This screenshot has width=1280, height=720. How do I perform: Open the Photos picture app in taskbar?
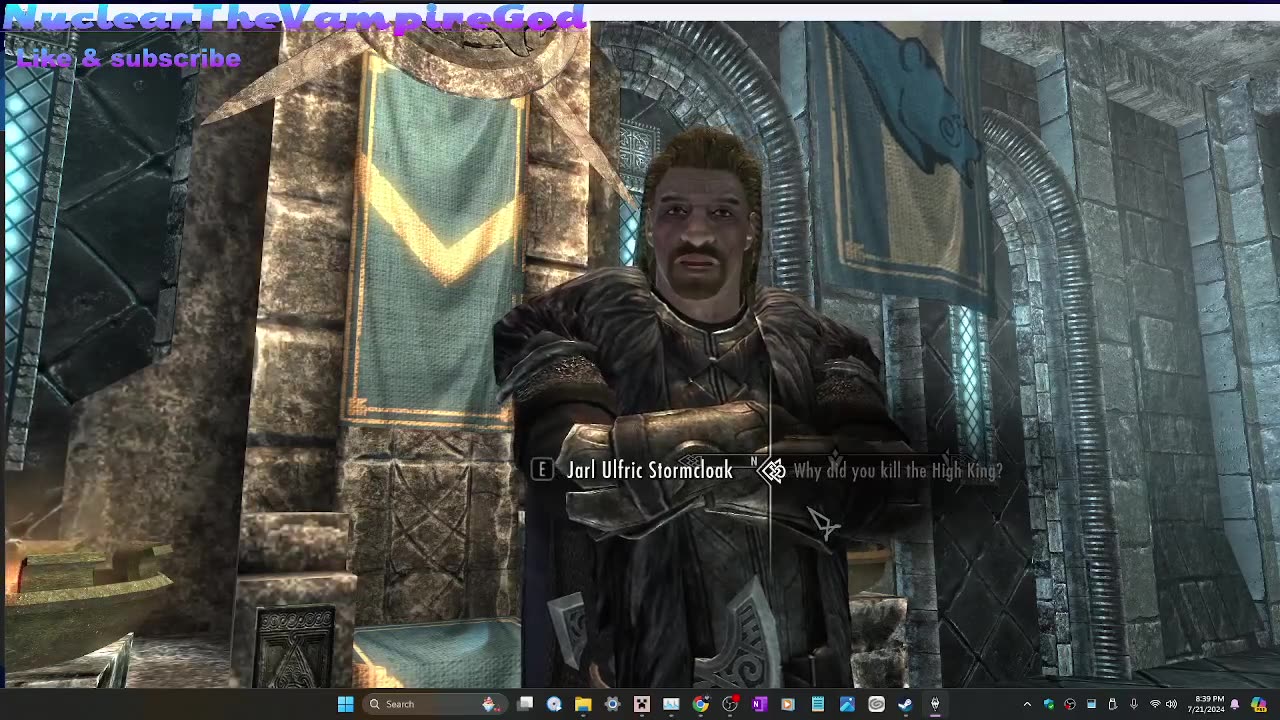pos(671,704)
